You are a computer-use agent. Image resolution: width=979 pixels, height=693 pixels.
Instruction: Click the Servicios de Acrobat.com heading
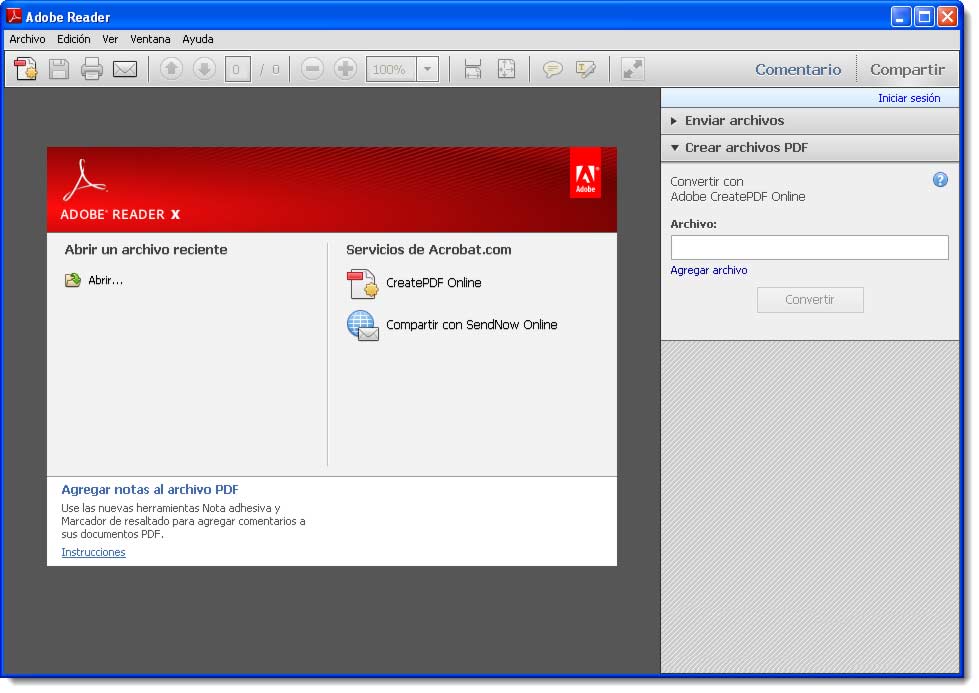click(428, 250)
